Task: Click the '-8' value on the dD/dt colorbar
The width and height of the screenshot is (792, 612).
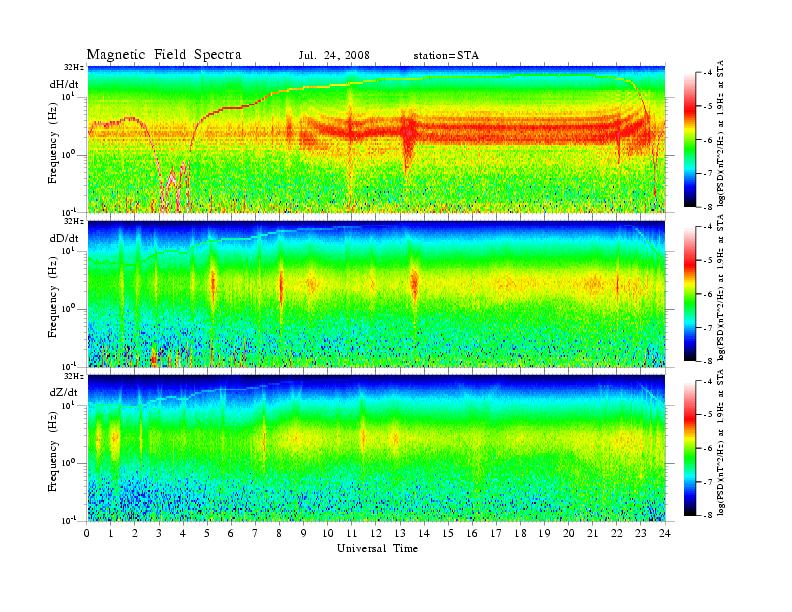Action: 708,361
